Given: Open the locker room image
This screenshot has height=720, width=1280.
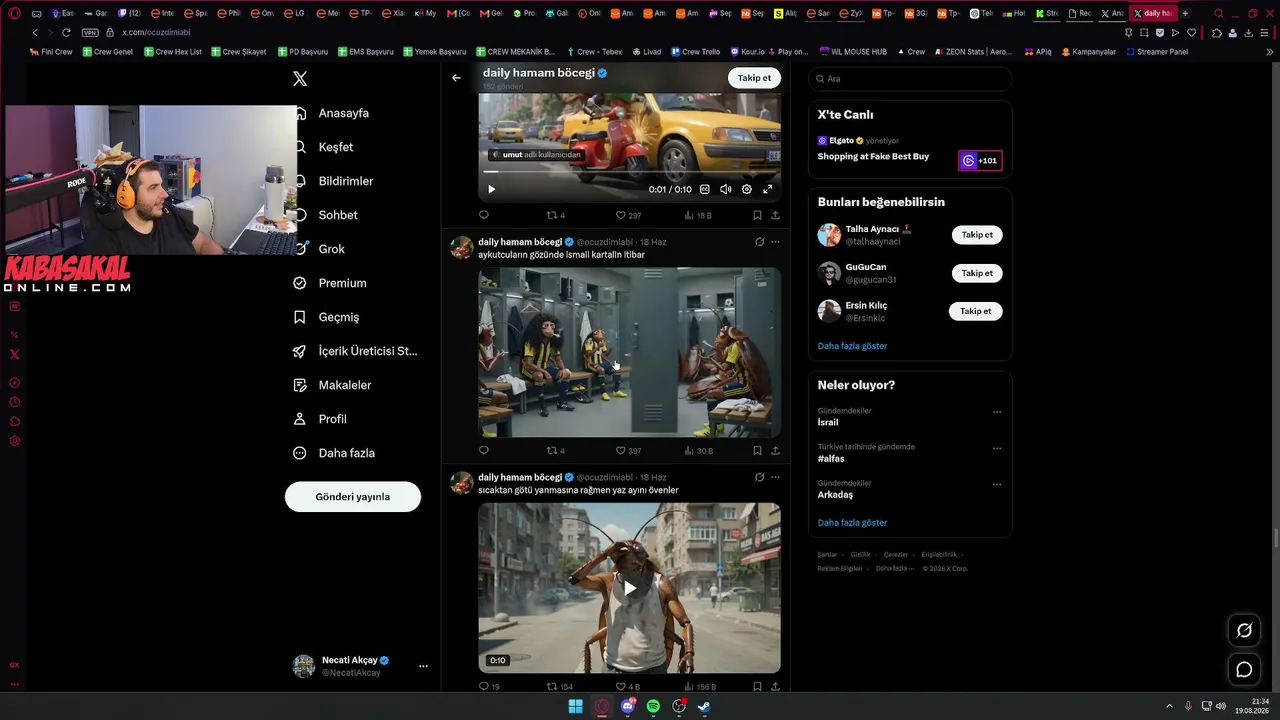Looking at the screenshot, I should point(629,352).
